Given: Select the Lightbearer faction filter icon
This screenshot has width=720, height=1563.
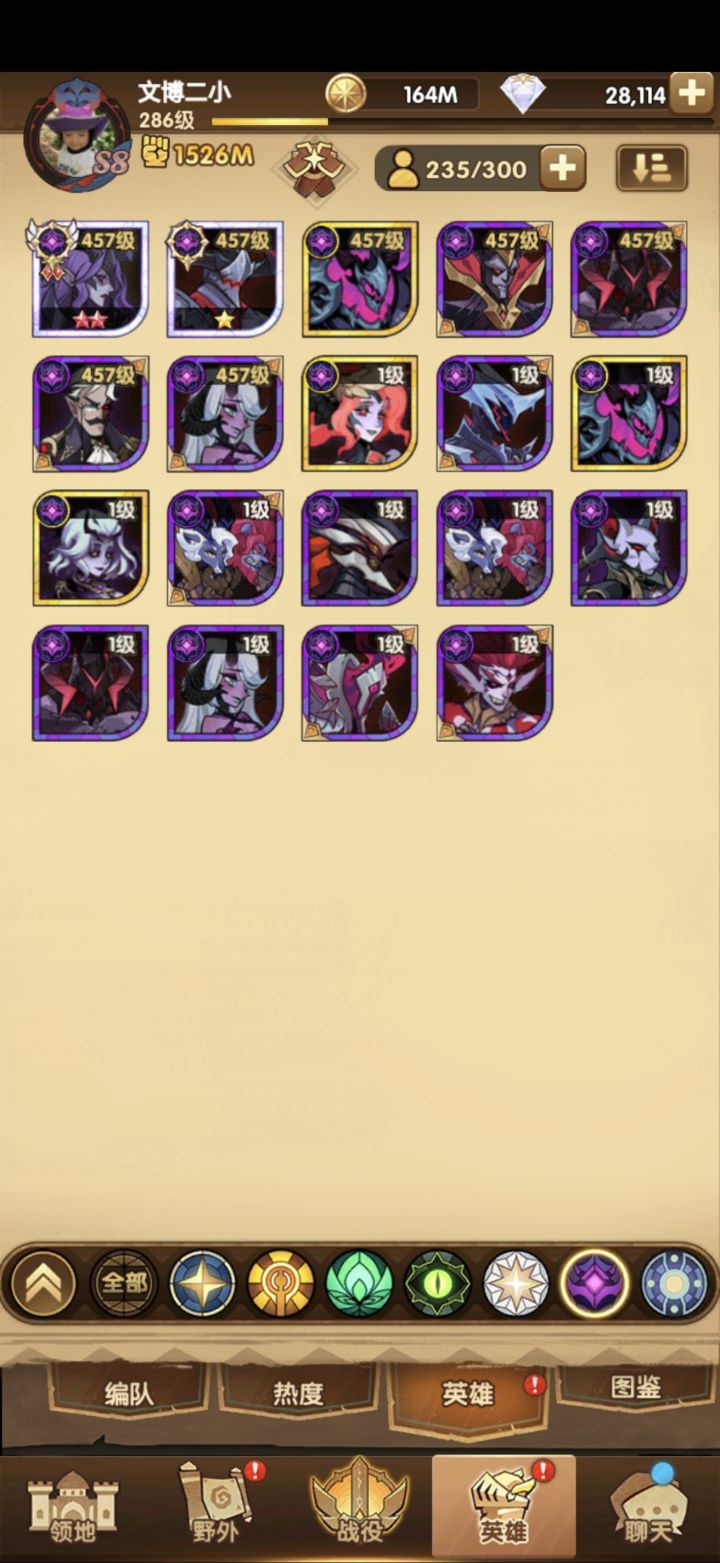Looking at the screenshot, I should (x=203, y=1283).
